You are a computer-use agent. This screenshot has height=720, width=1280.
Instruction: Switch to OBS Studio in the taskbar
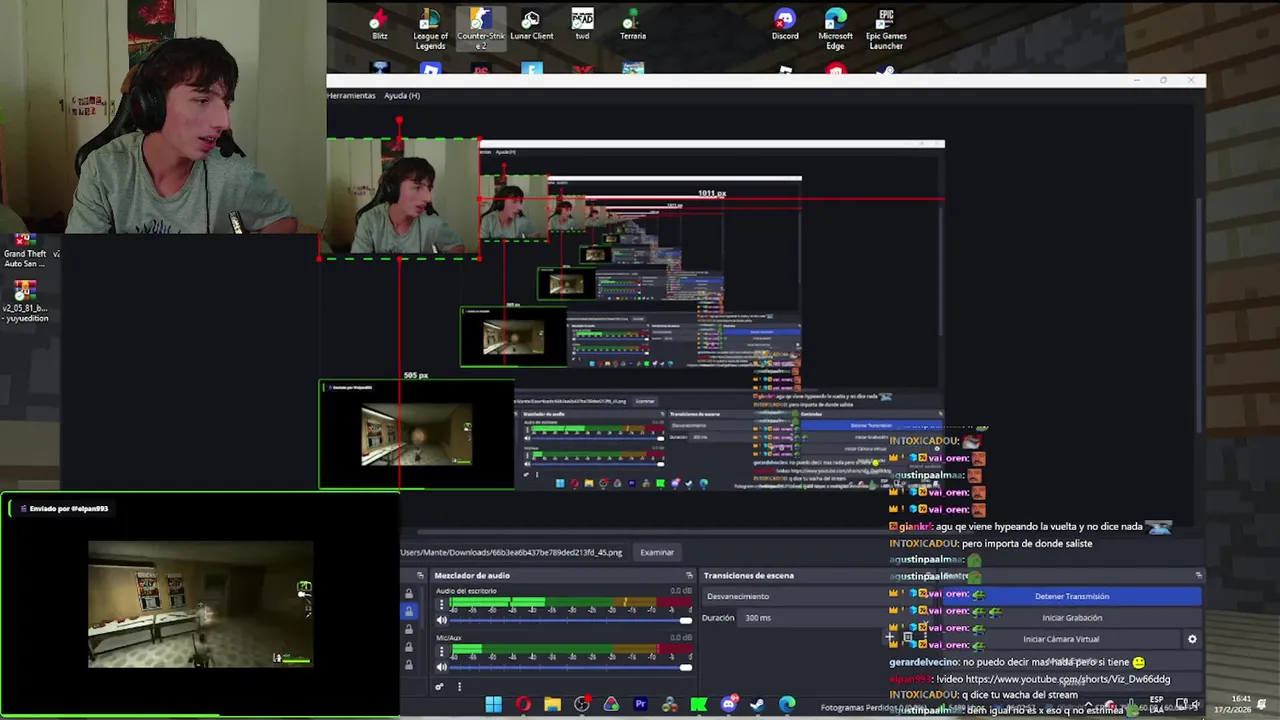click(581, 705)
